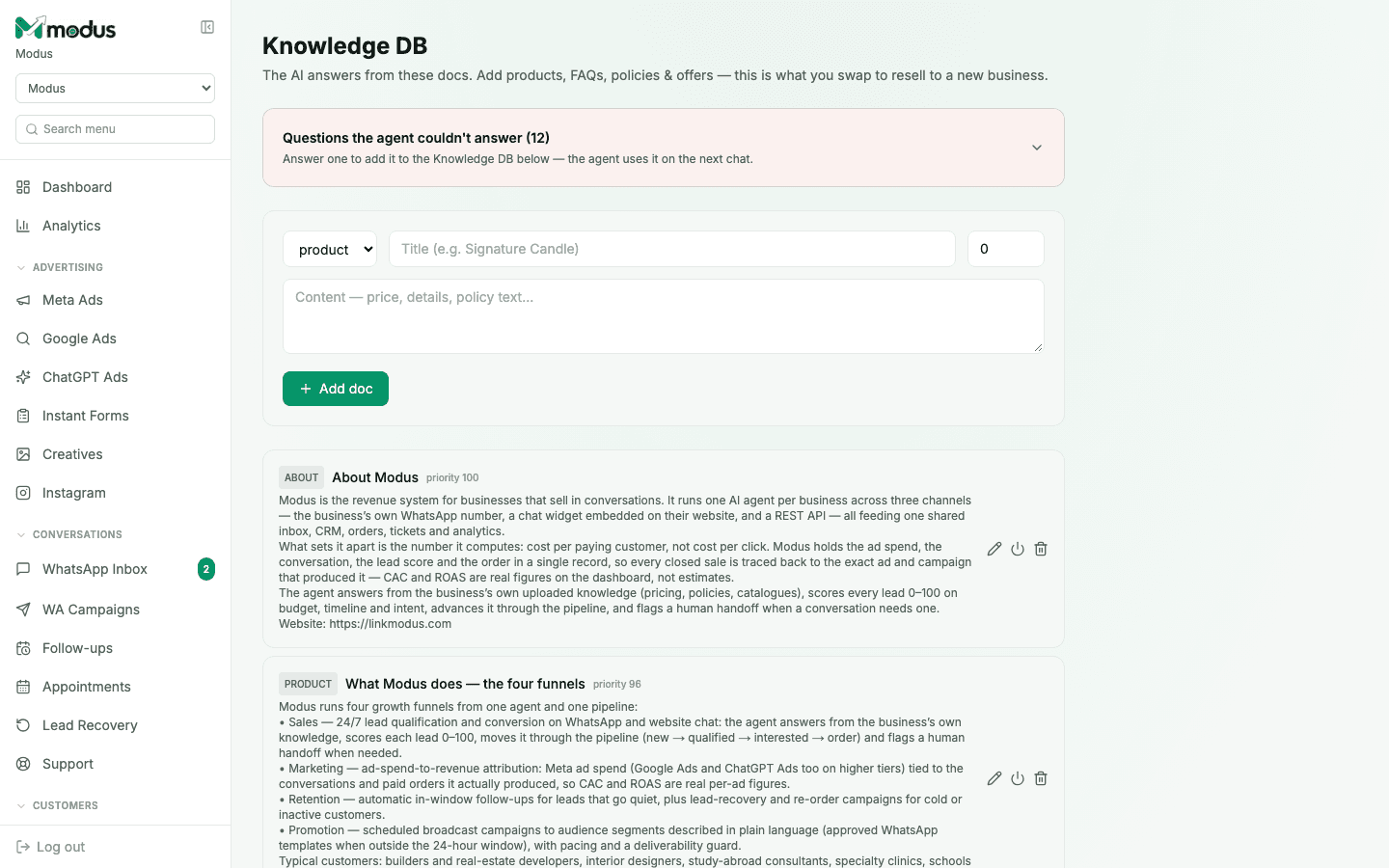Click the website link text linkmodus.com
This screenshot has height=868, width=1389.
pos(390,624)
